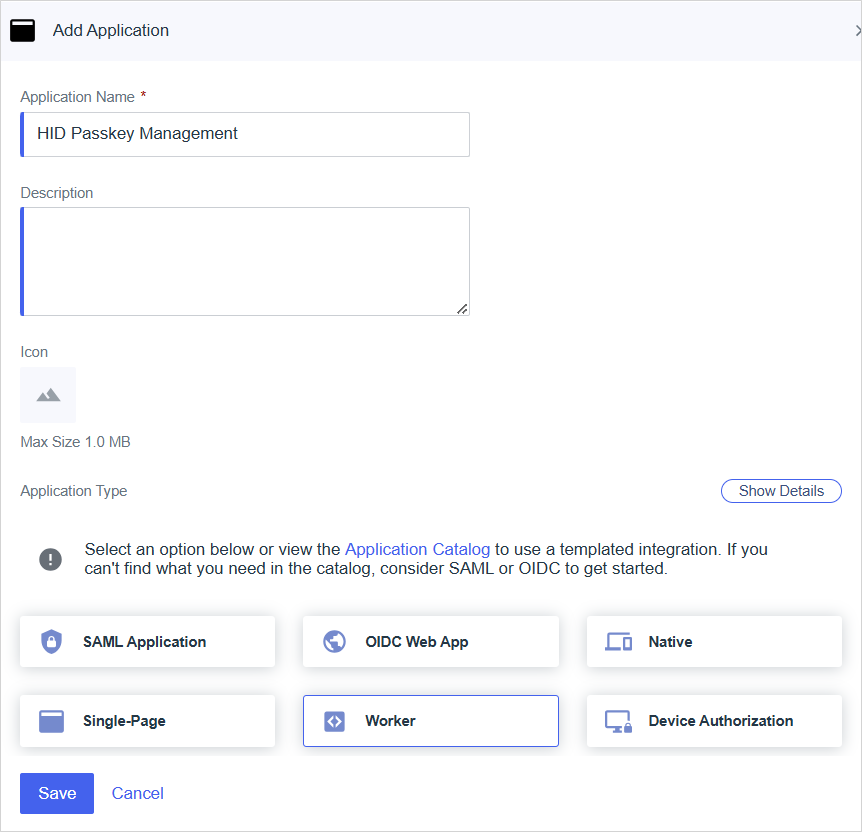Click the Single-Page window icon

coord(51,721)
